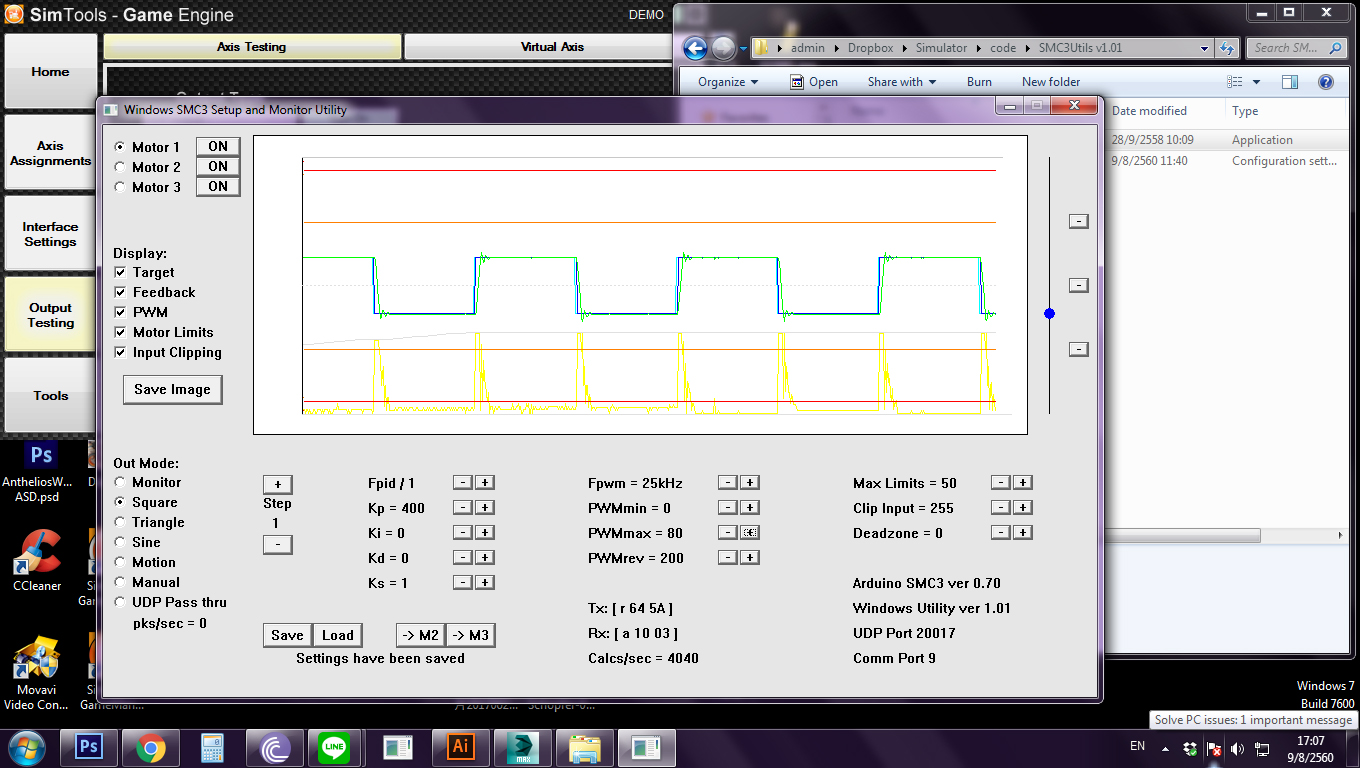Screen dimensions: 1360x768
Task: Expand the code folder breadcrumb arrow
Action: [x=1027, y=48]
